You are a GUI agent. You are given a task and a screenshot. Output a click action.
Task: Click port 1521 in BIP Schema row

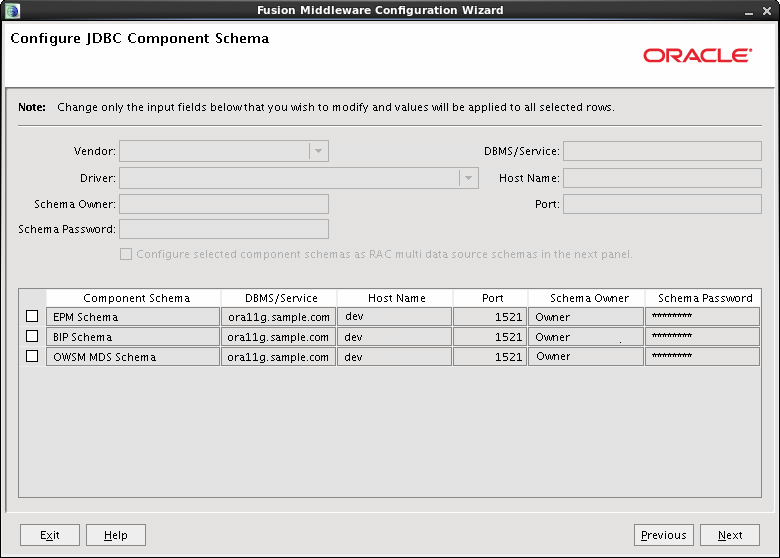pyautogui.click(x=490, y=337)
